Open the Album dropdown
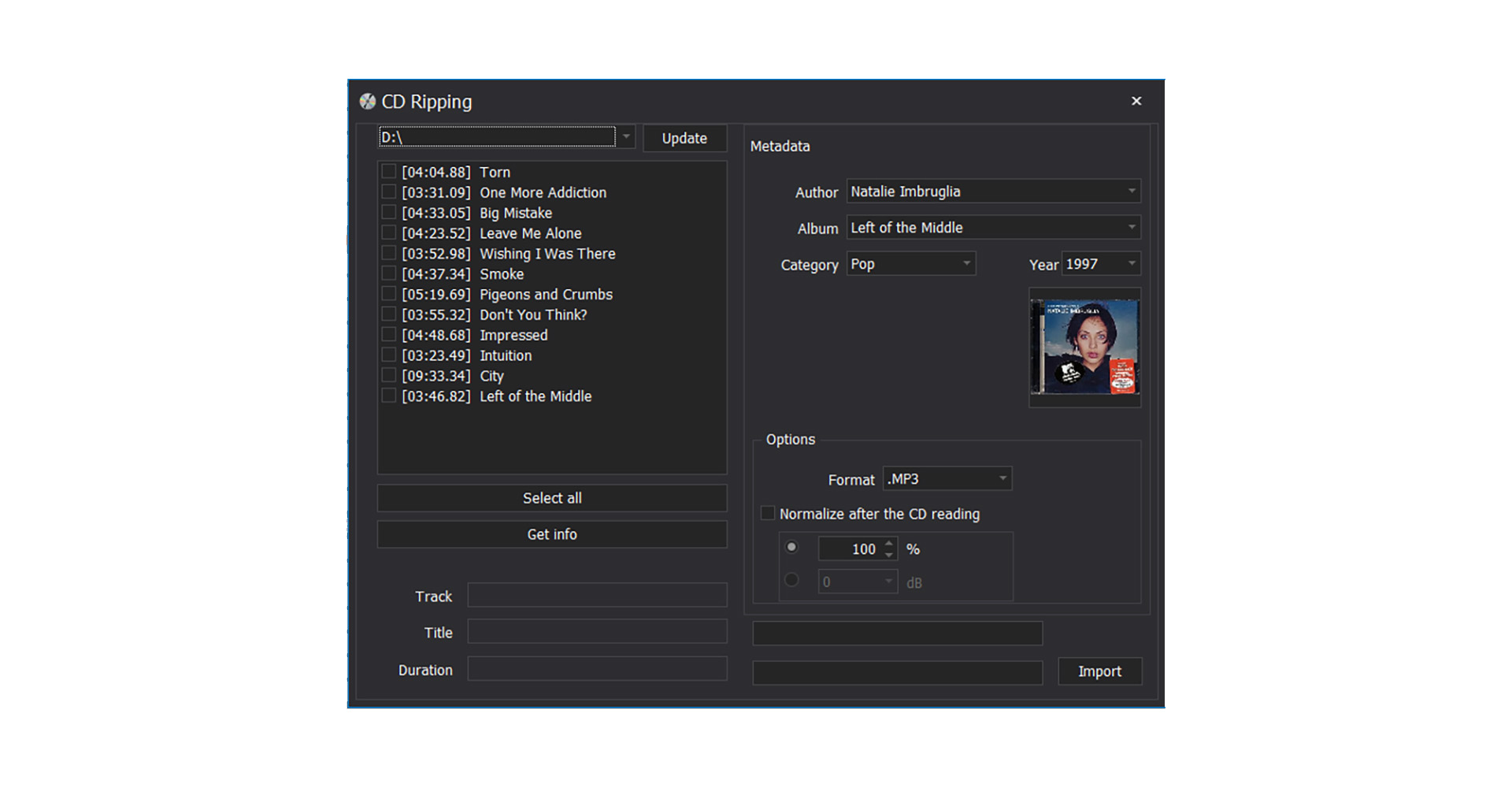 (x=1131, y=228)
